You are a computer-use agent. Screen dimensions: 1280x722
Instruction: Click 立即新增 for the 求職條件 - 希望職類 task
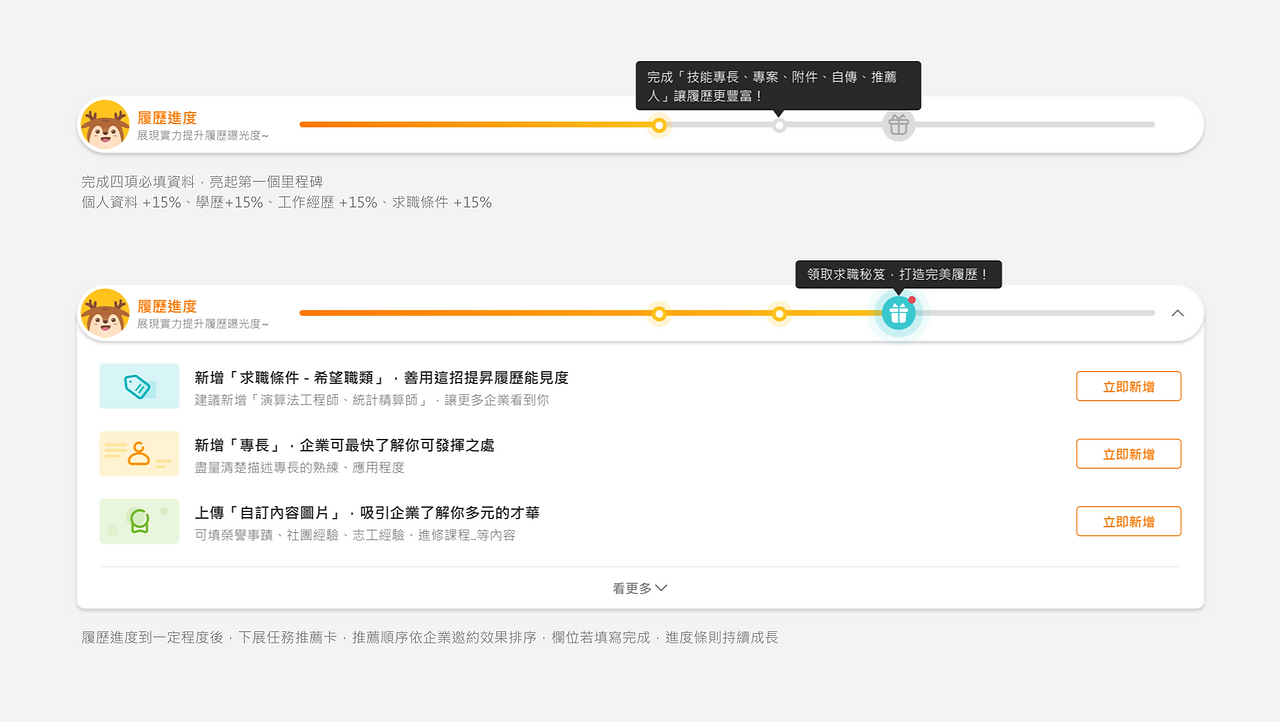pos(1128,386)
